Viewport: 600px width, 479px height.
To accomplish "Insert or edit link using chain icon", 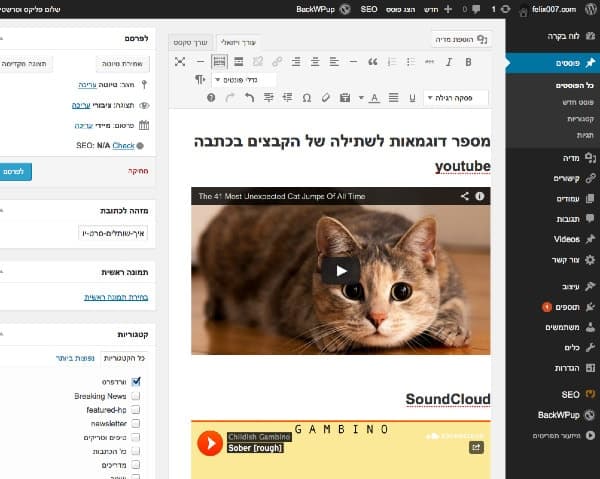I will [x=277, y=62].
